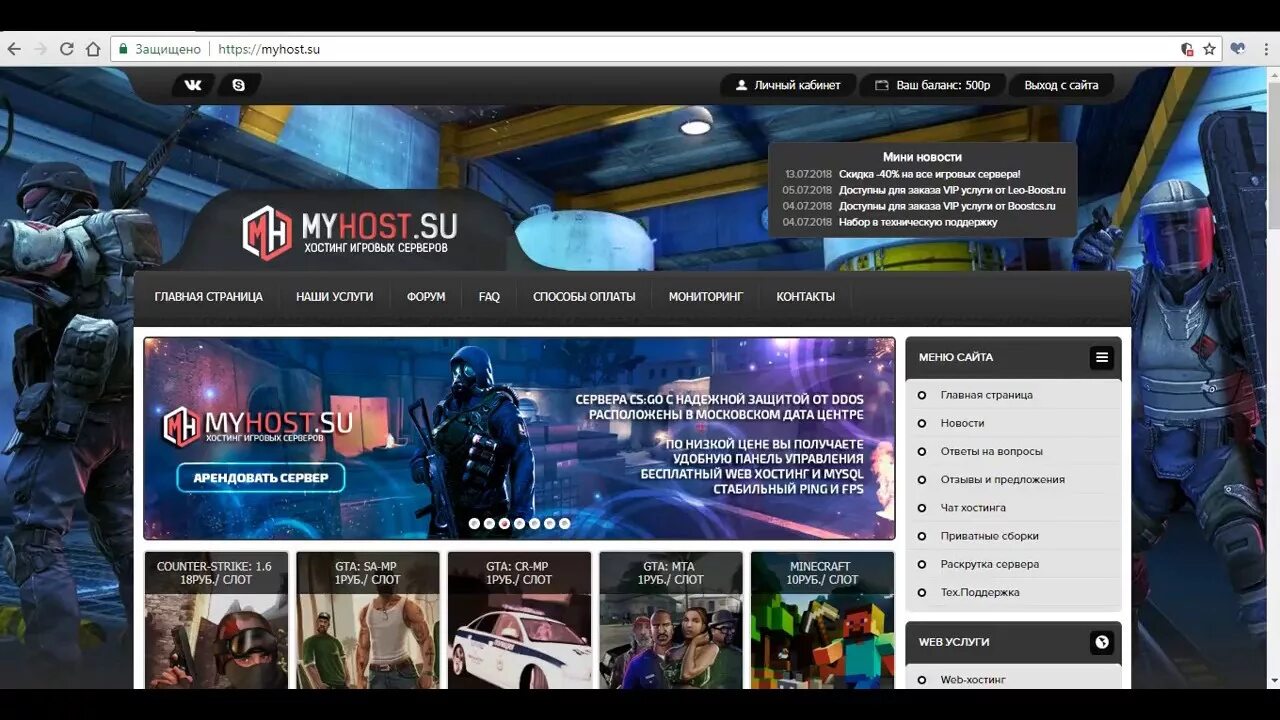Open Контакты menu item

pyautogui.click(x=805, y=297)
